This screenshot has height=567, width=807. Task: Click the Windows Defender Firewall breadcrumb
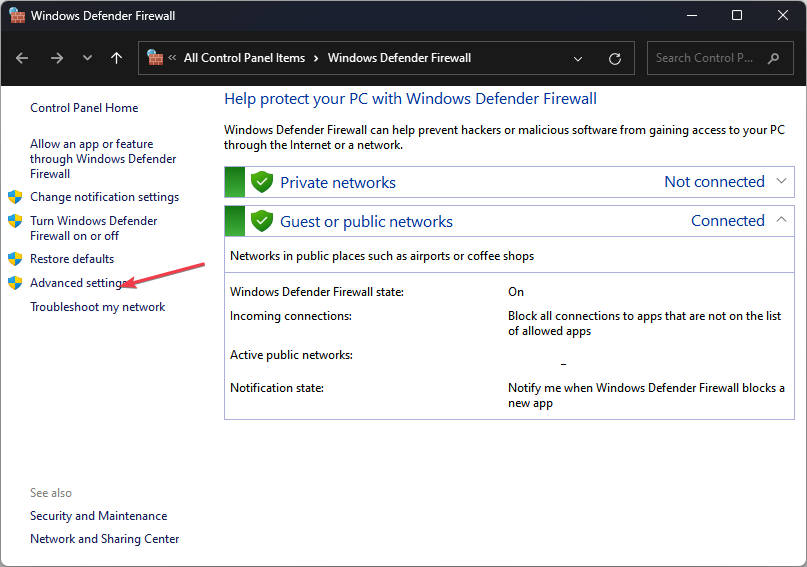[x=399, y=58]
